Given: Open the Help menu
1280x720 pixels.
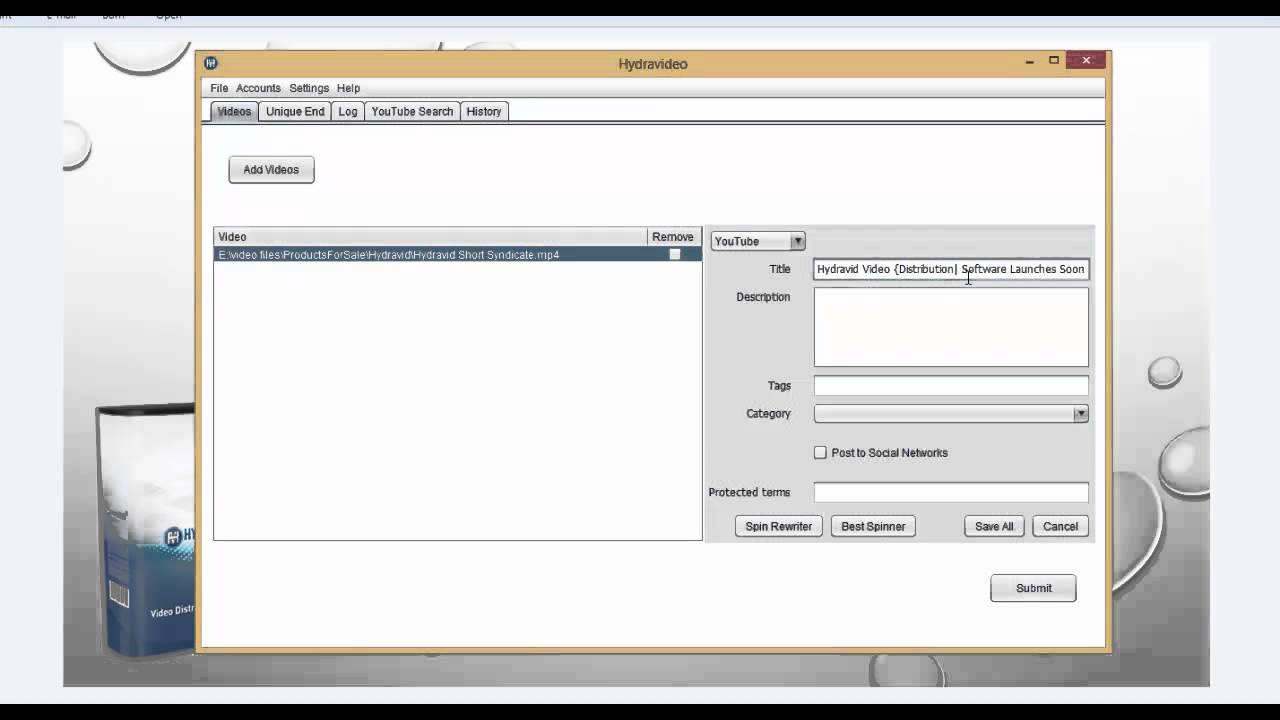Looking at the screenshot, I should (348, 88).
